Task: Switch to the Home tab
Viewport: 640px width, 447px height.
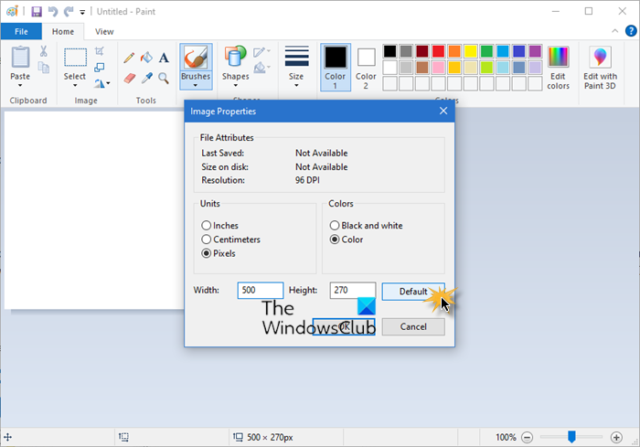Action: click(63, 31)
